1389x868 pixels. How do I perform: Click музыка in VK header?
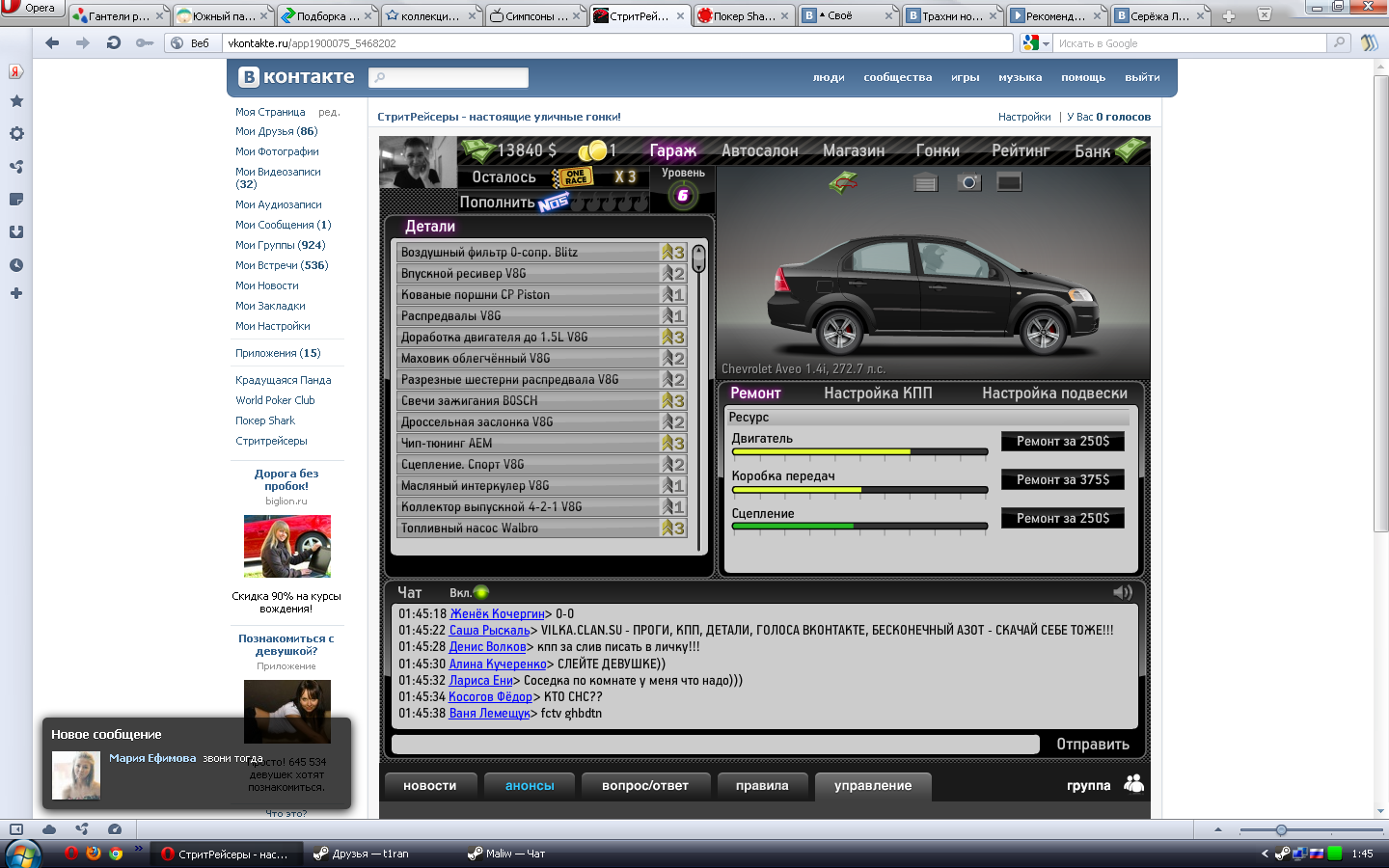tap(1020, 77)
